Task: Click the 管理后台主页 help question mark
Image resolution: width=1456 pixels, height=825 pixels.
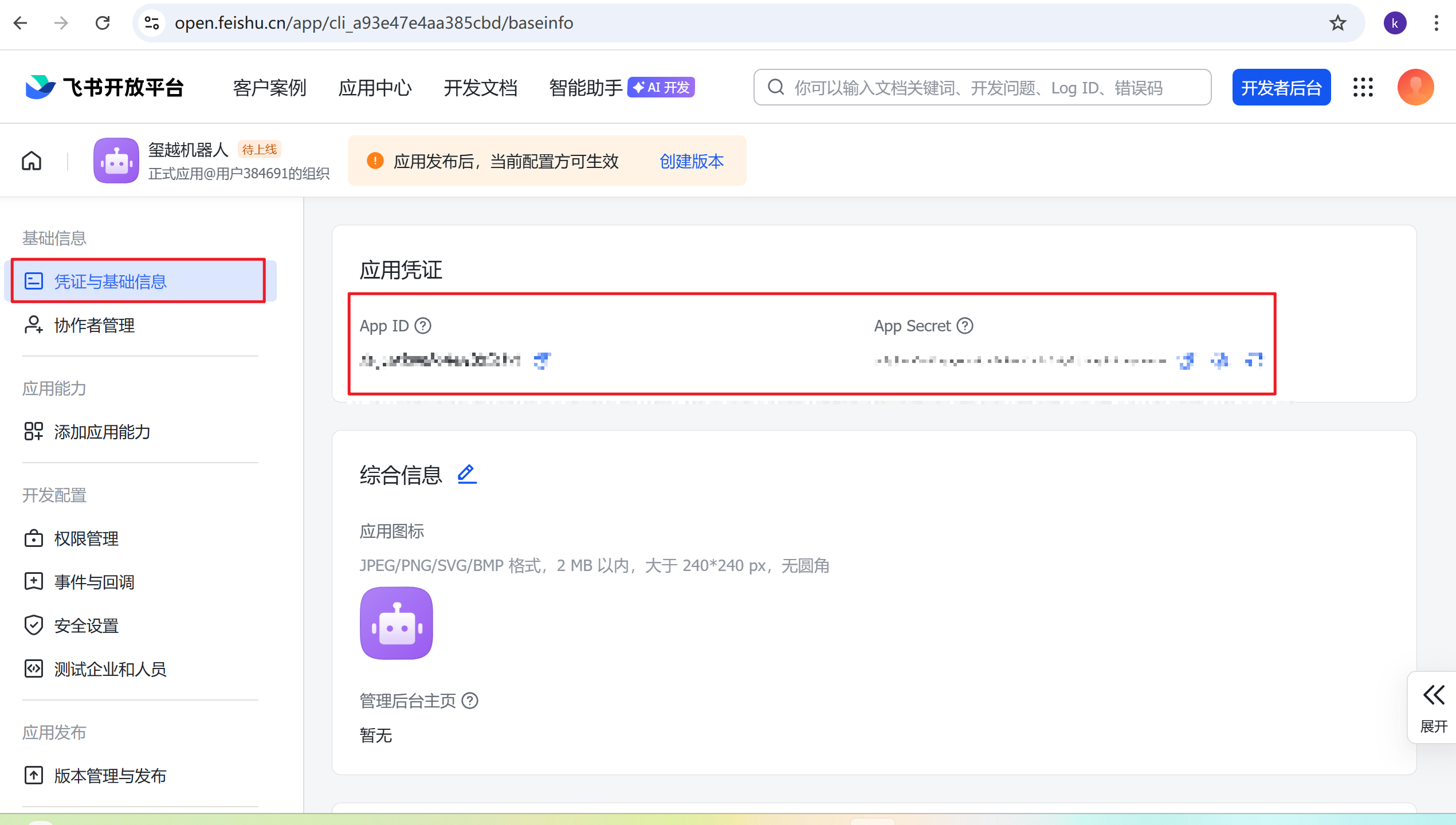Action: pyautogui.click(x=470, y=701)
